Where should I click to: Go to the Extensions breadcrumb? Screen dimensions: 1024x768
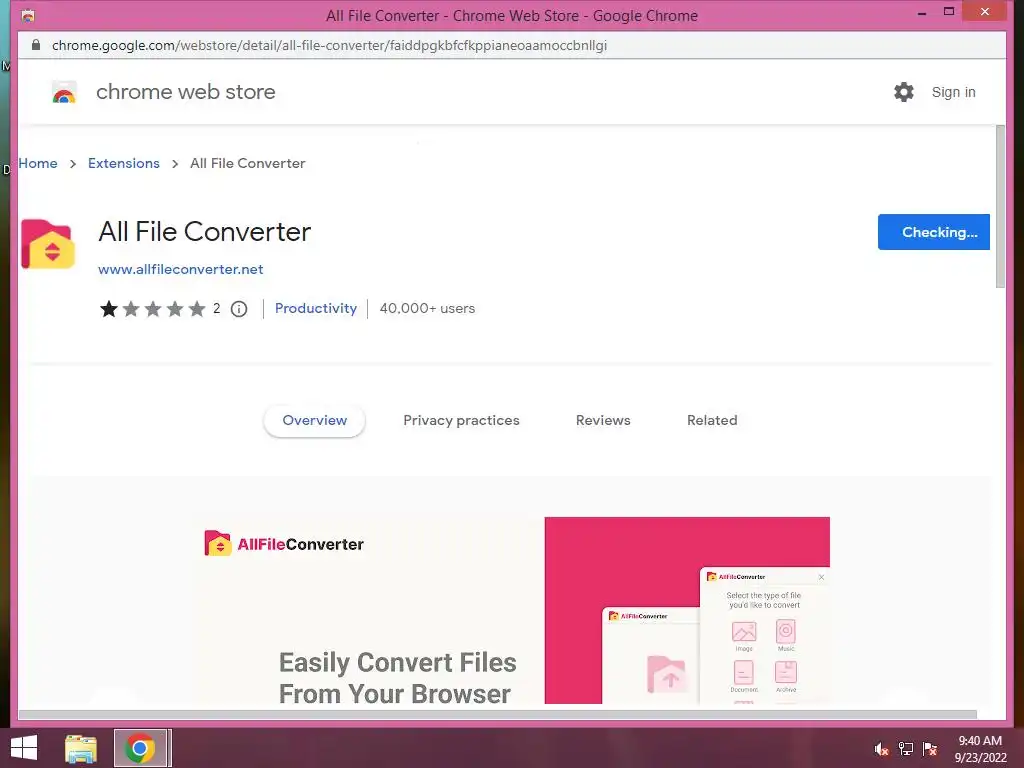tap(124, 163)
